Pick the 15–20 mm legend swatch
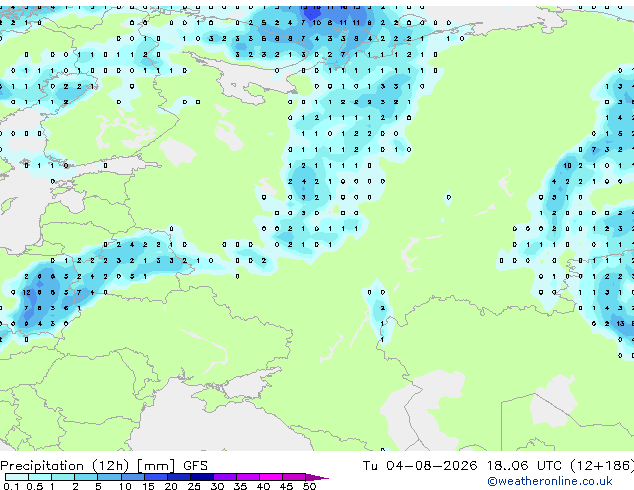This screenshot has height=490, width=634. coord(156,477)
